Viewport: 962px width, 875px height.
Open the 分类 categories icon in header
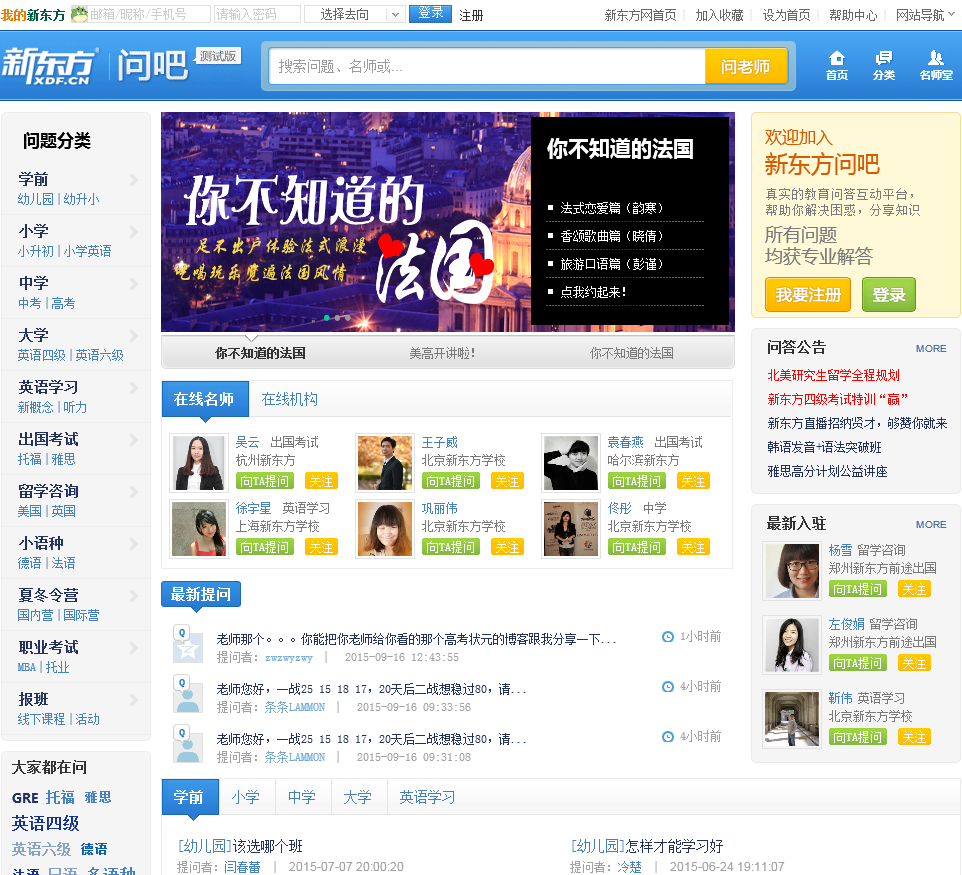coord(883,66)
